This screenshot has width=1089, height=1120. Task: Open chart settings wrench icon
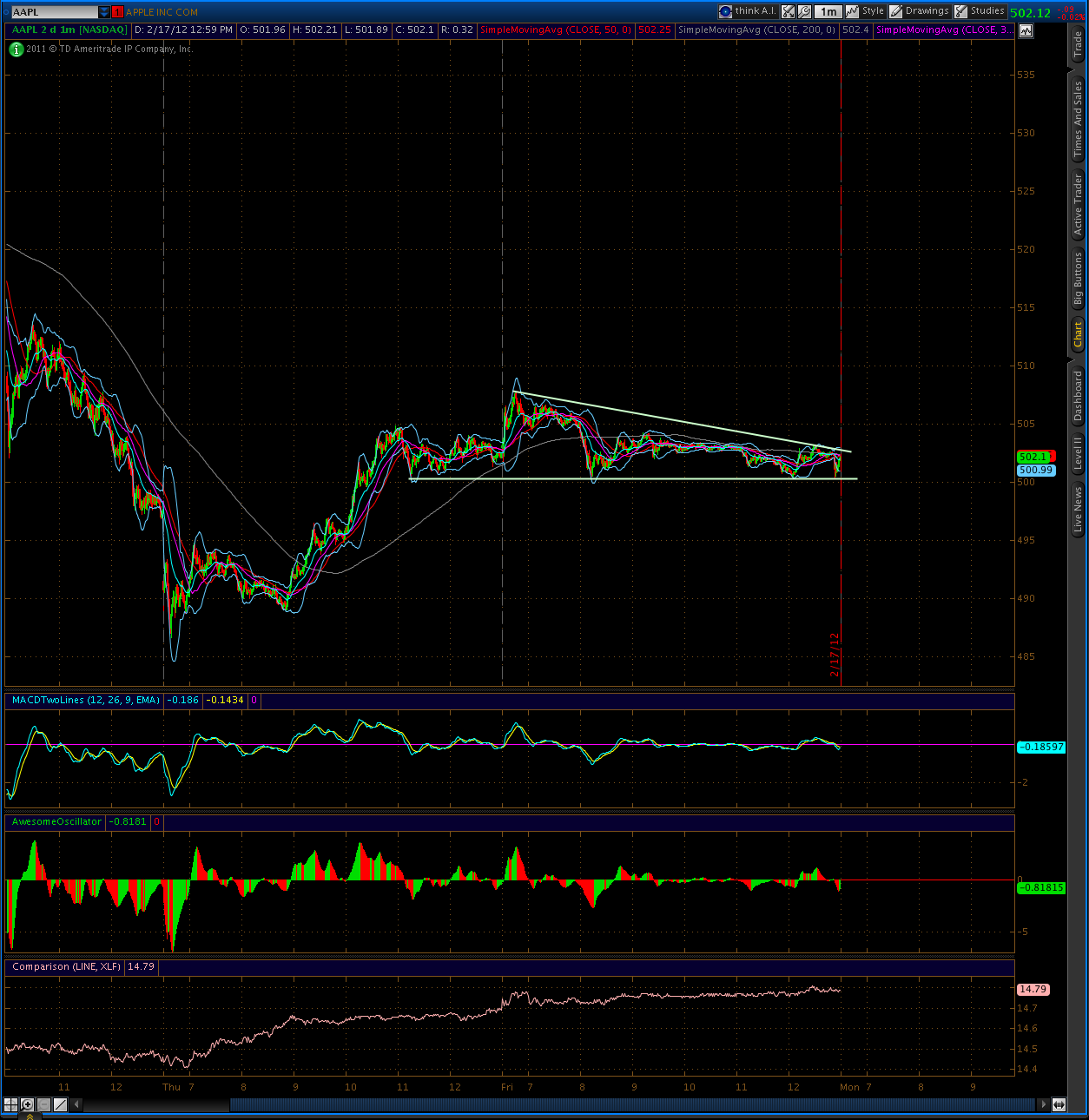(805, 11)
